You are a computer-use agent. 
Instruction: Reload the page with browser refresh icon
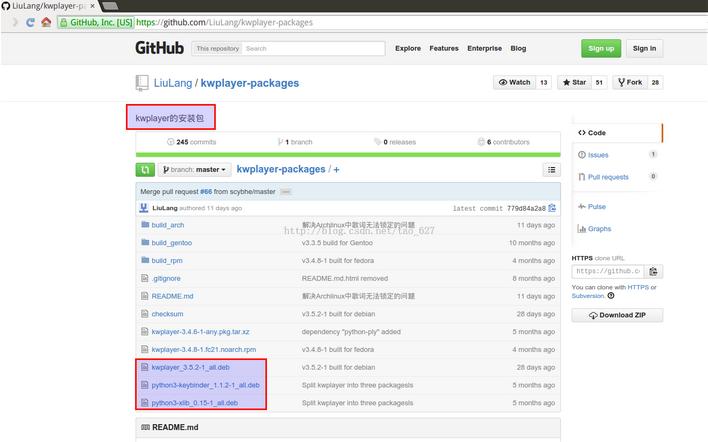pos(30,22)
